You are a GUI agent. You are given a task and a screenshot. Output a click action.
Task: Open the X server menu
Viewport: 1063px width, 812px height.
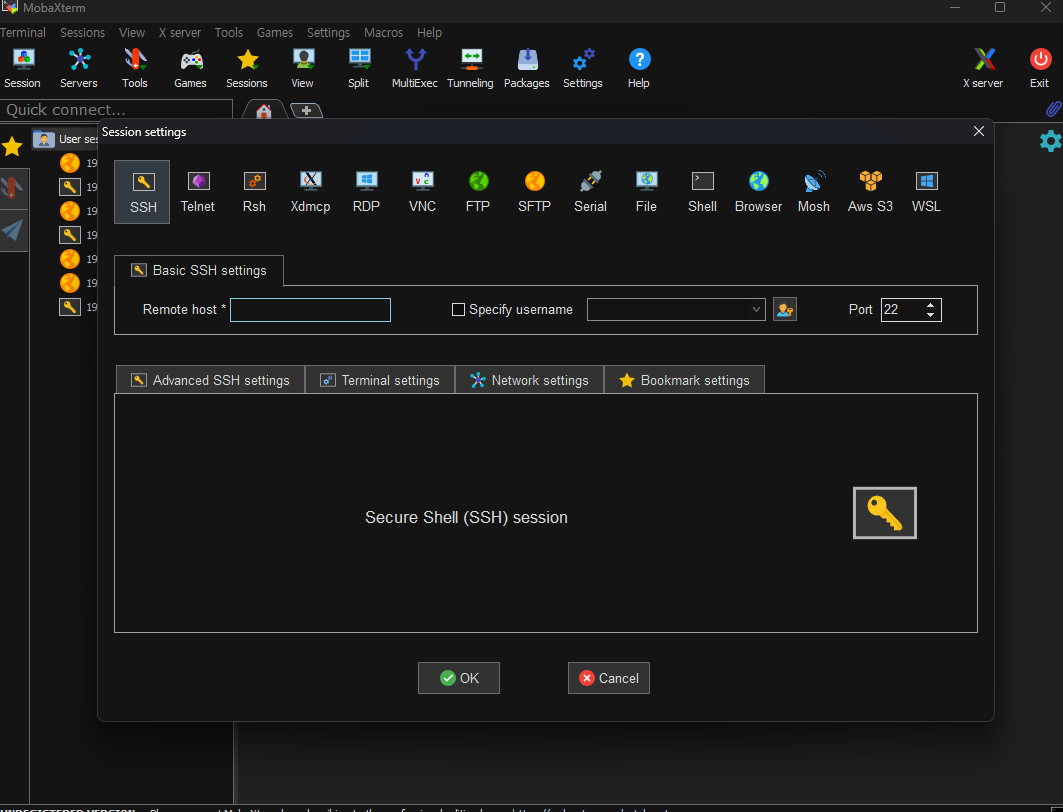click(180, 33)
